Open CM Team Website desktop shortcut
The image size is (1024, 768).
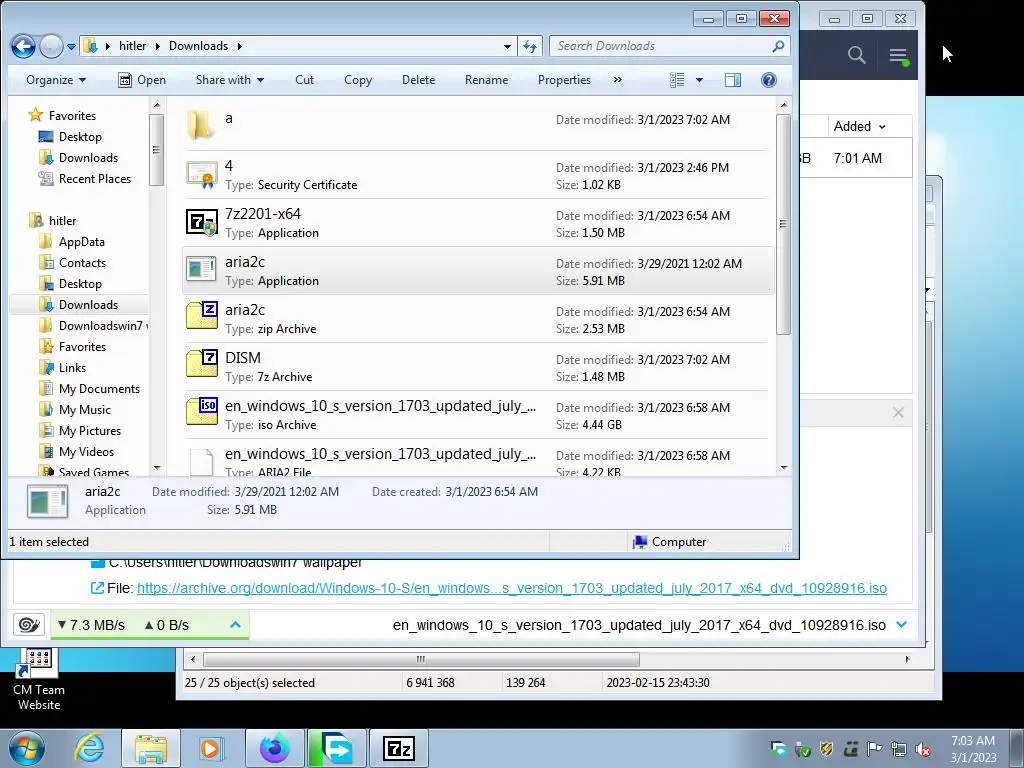pyautogui.click(x=39, y=680)
